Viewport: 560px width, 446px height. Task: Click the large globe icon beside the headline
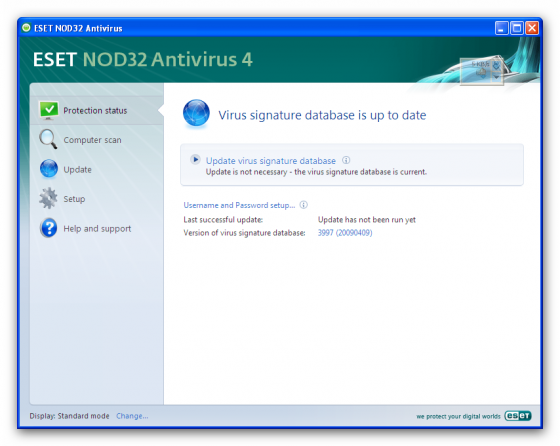point(196,113)
